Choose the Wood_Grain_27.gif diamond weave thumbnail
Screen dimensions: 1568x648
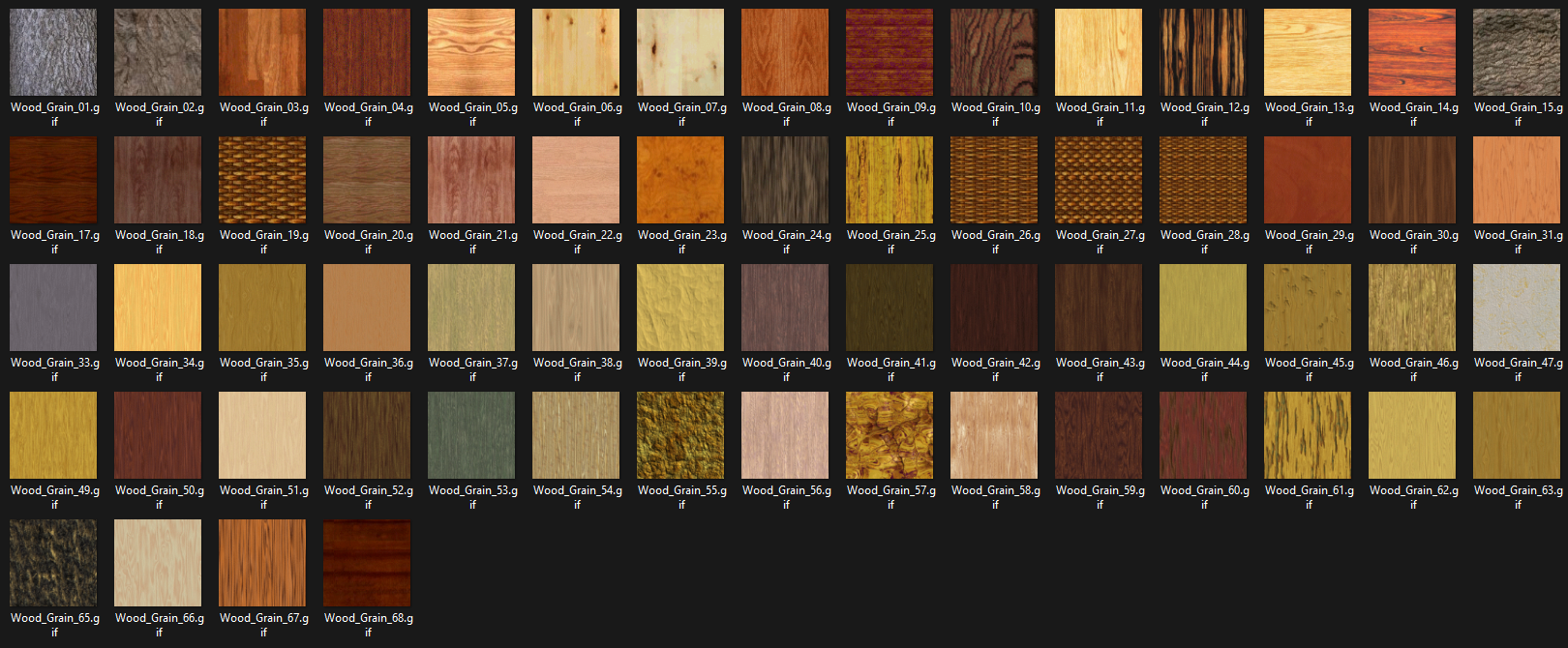click(1099, 180)
